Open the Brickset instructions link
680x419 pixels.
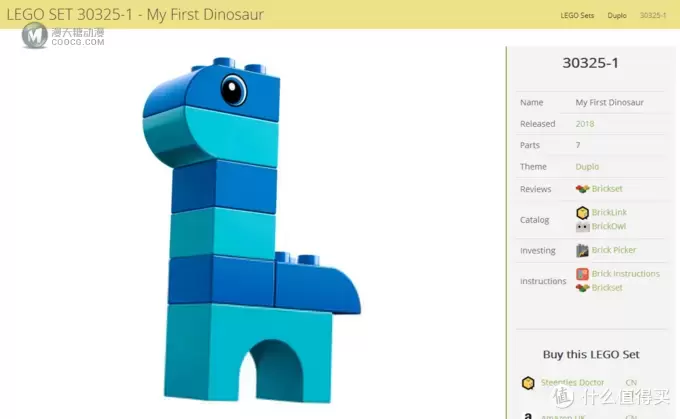click(607, 288)
